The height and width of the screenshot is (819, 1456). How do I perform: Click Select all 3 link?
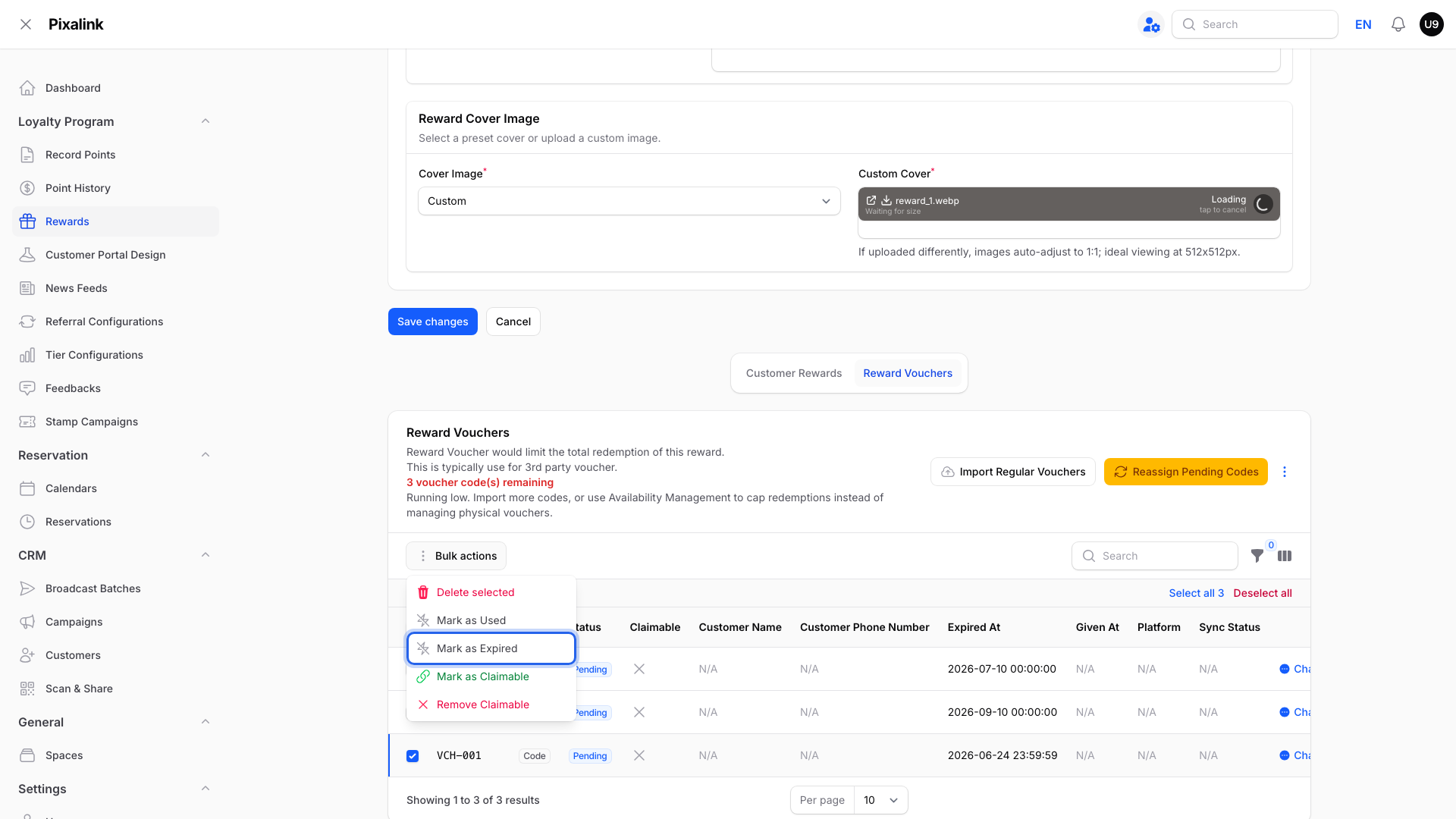pos(1197,593)
